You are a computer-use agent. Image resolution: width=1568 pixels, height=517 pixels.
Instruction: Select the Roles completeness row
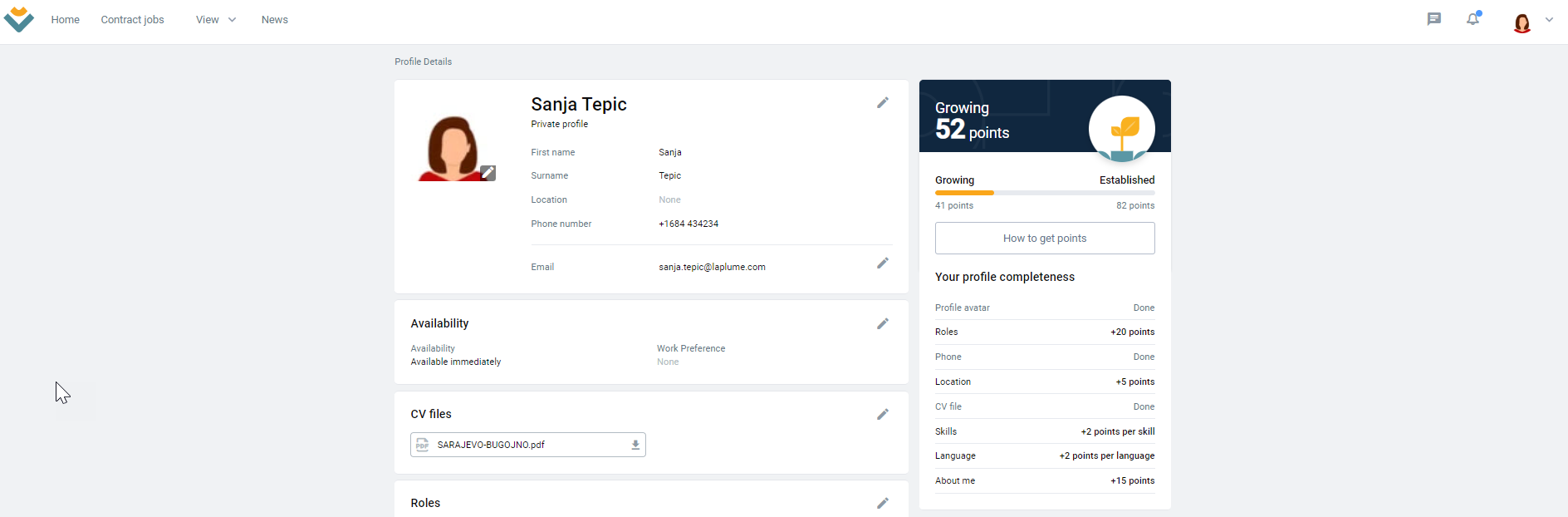pyautogui.click(x=1045, y=332)
